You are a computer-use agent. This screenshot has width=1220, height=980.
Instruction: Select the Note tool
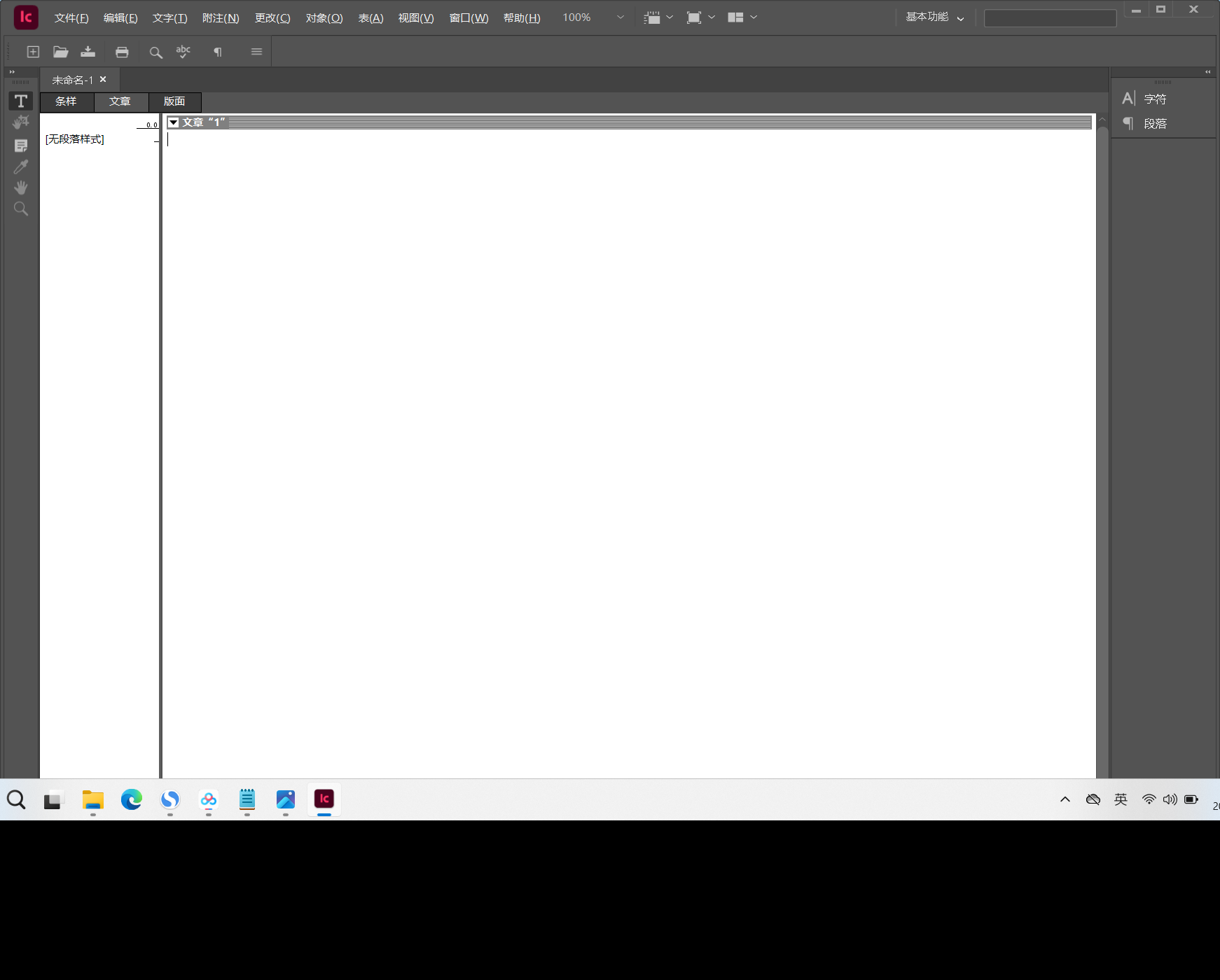coord(21,146)
